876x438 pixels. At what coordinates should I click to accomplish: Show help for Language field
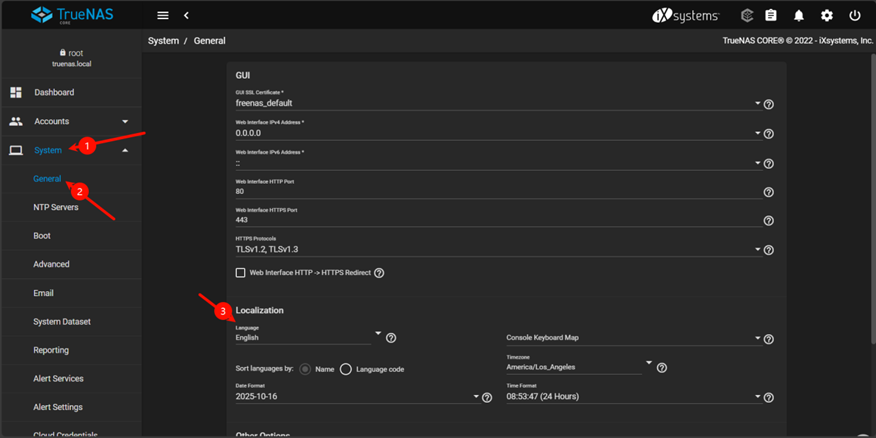[391, 338]
